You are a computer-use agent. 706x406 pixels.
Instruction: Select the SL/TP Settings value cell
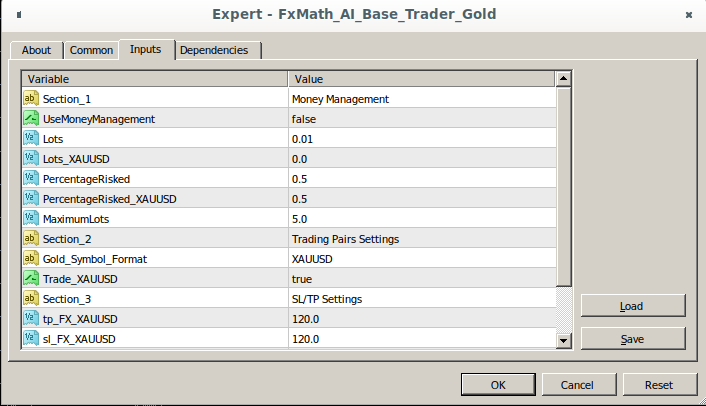click(422, 299)
